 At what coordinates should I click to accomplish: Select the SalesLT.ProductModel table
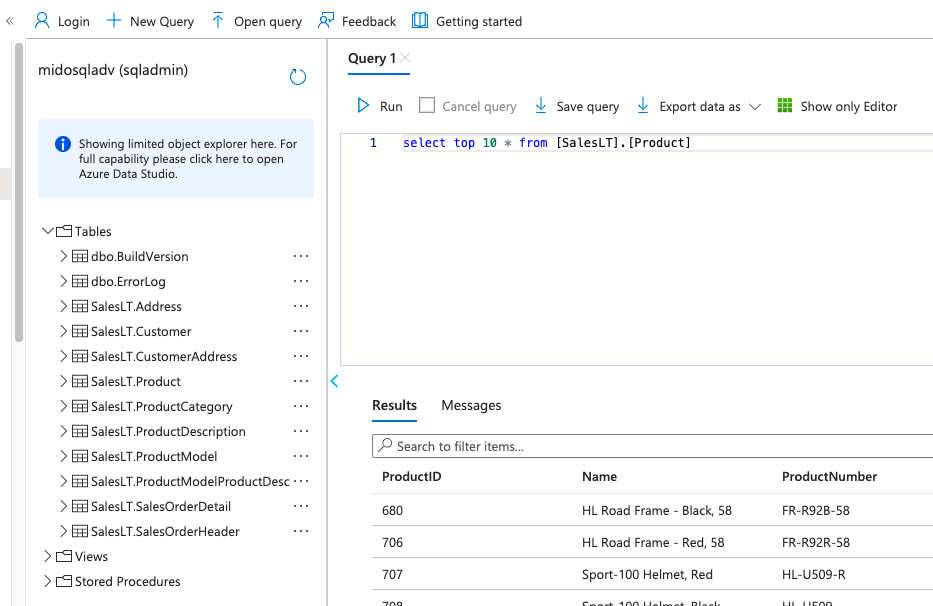coord(154,457)
